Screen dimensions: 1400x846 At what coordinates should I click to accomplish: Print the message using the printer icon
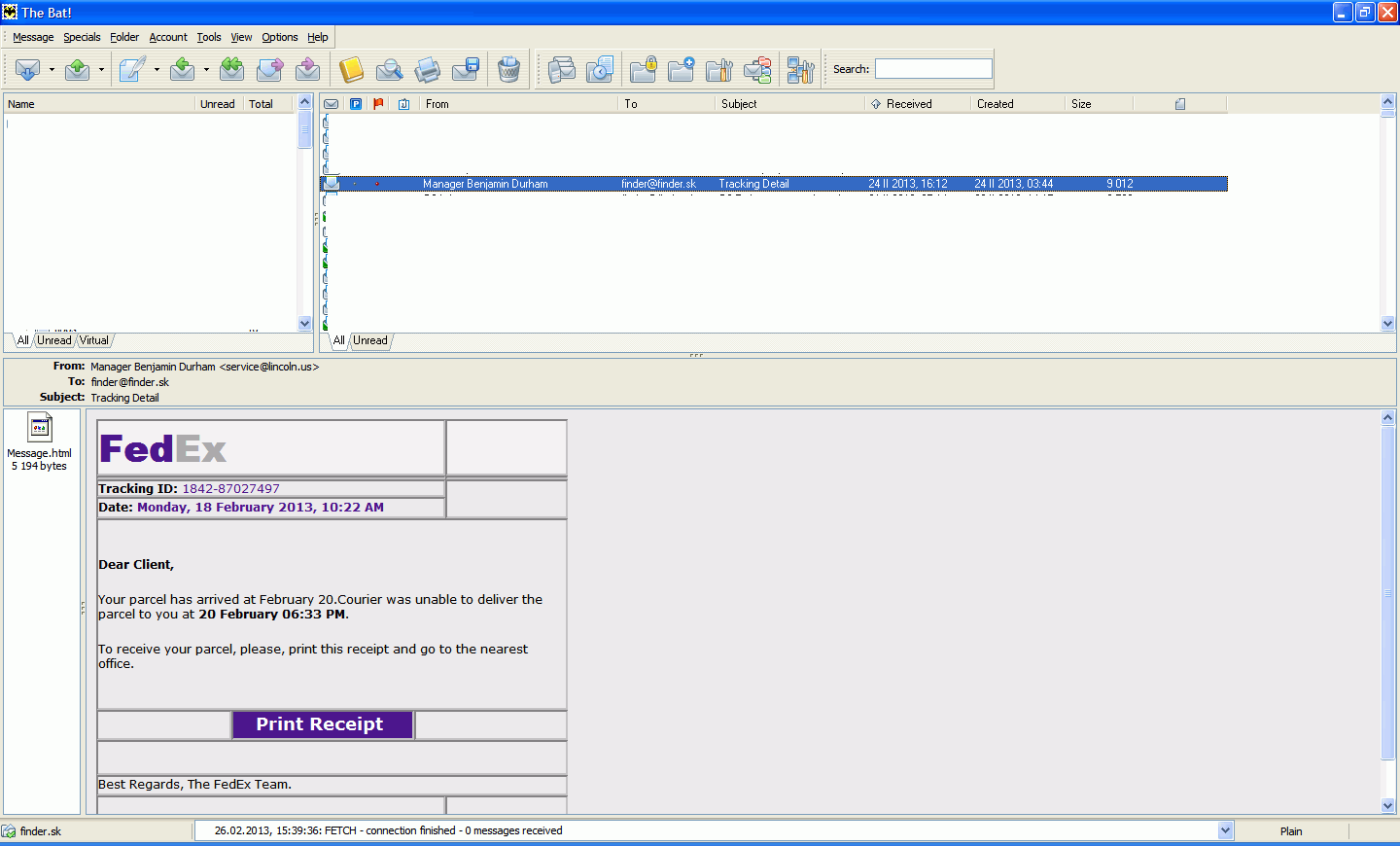(427, 69)
